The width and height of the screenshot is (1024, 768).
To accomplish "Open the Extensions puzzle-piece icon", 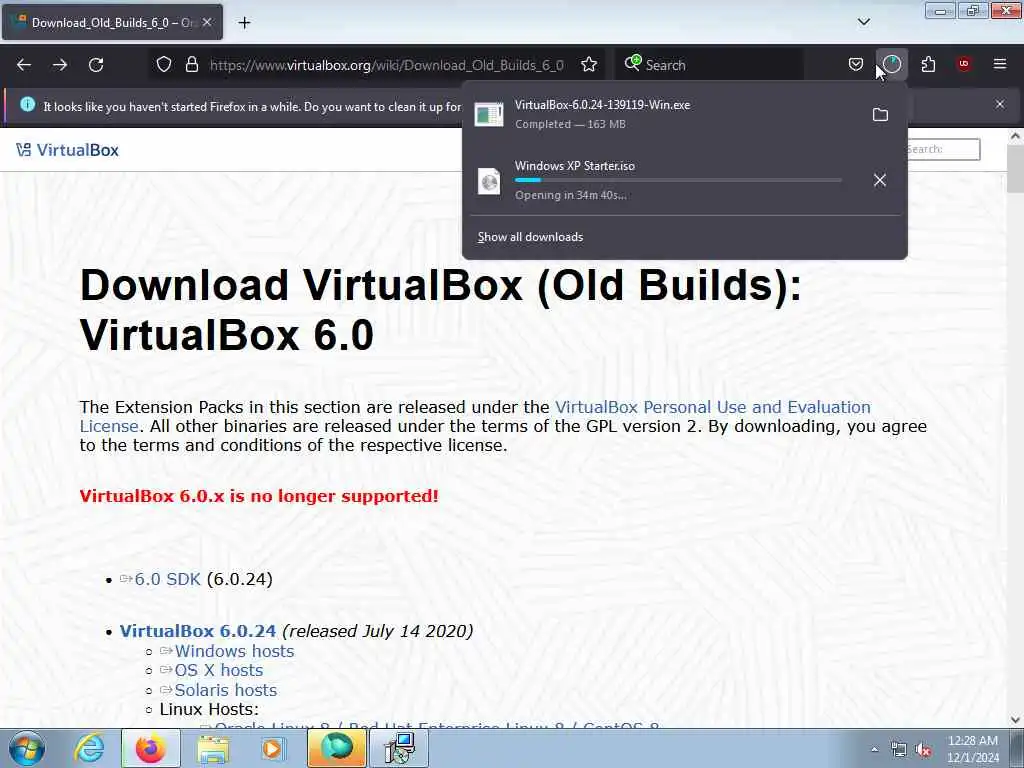I will coord(928,64).
